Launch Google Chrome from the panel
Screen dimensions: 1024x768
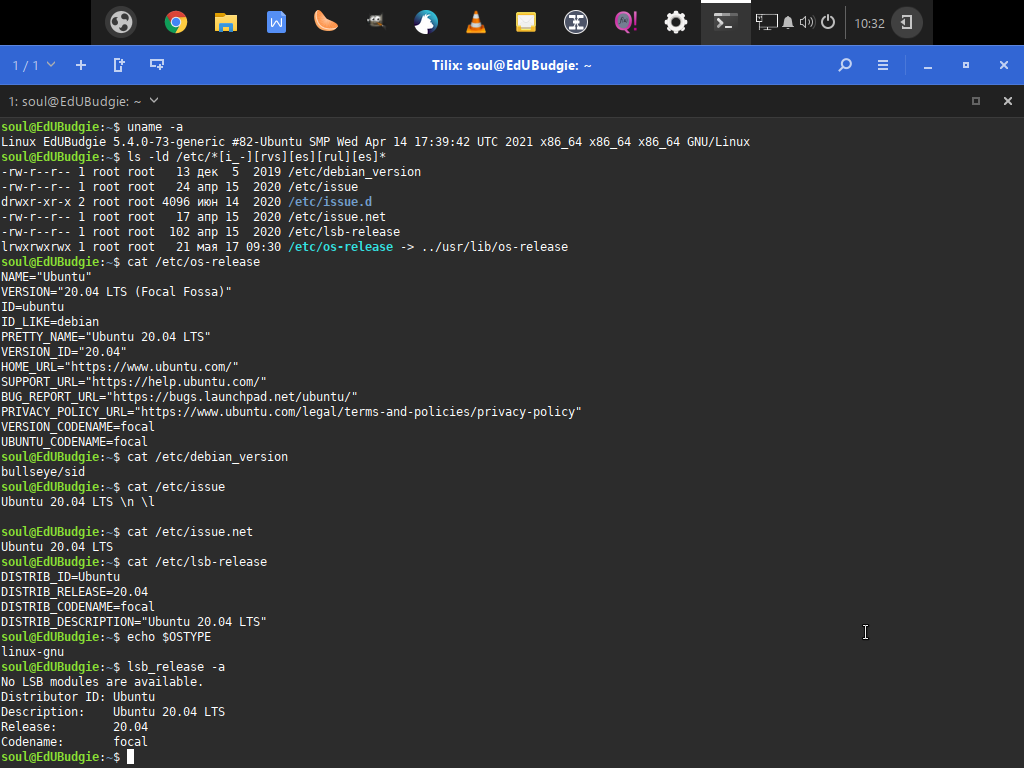pyautogui.click(x=176, y=22)
